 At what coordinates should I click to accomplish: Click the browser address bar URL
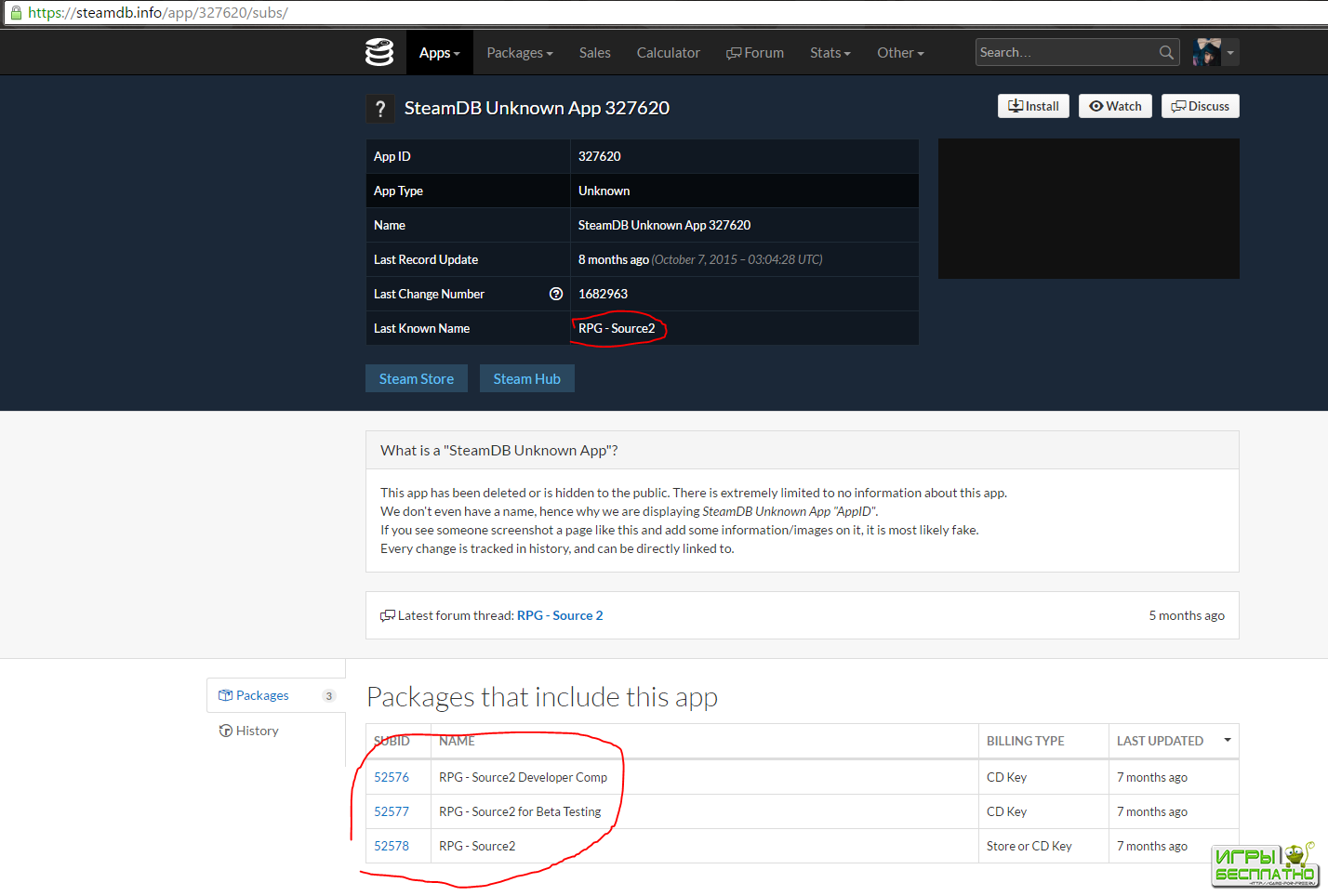(x=158, y=13)
